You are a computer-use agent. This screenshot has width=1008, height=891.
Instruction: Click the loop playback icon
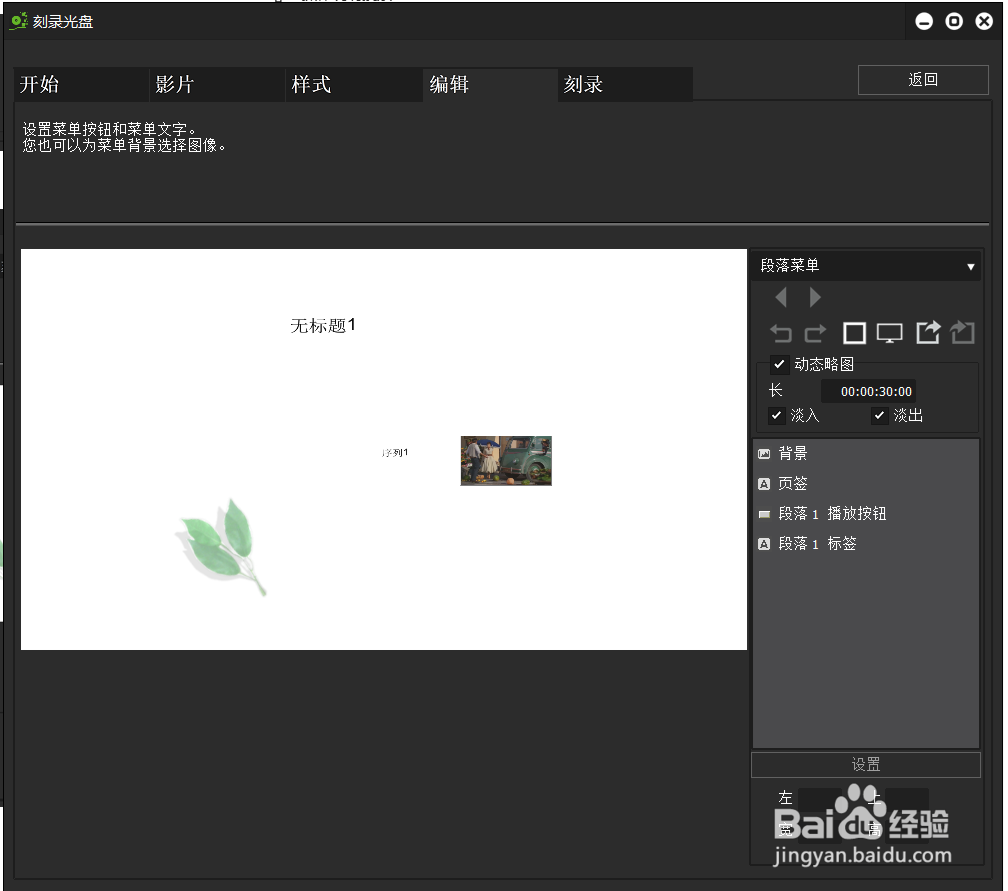pos(962,333)
